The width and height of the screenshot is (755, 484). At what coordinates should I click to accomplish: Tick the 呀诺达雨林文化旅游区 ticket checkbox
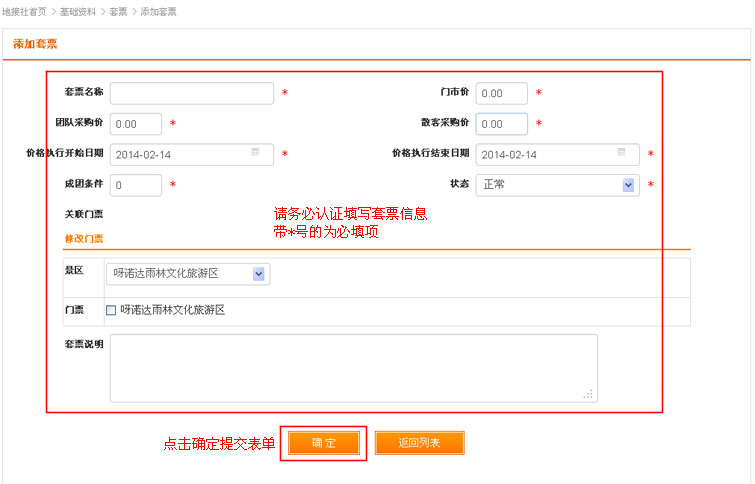pyautogui.click(x=111, y=310)
